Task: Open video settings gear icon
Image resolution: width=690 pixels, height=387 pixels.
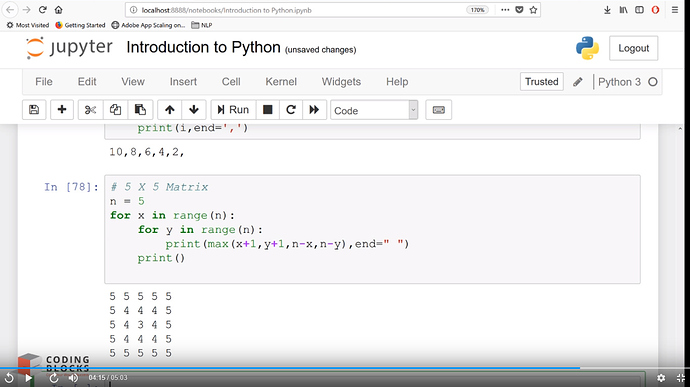Action: [661, 378]
